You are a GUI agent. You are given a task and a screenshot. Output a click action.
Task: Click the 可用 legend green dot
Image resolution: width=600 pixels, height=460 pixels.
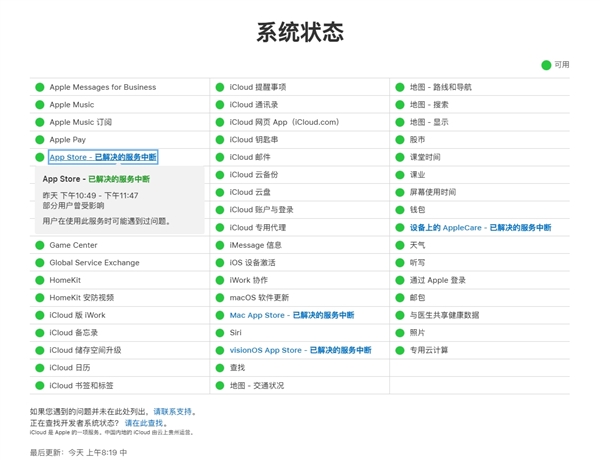546,65
